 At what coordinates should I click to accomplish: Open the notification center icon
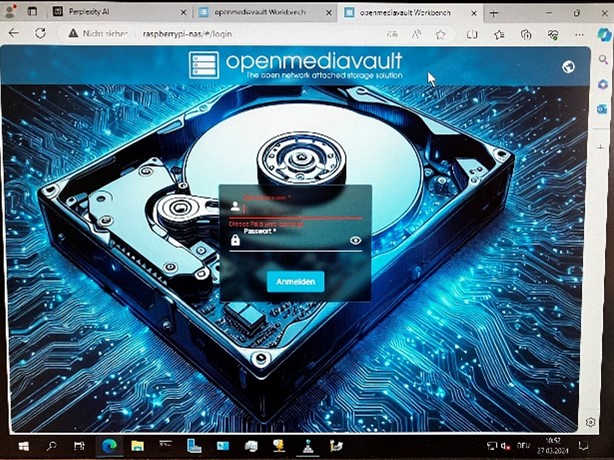583,446
